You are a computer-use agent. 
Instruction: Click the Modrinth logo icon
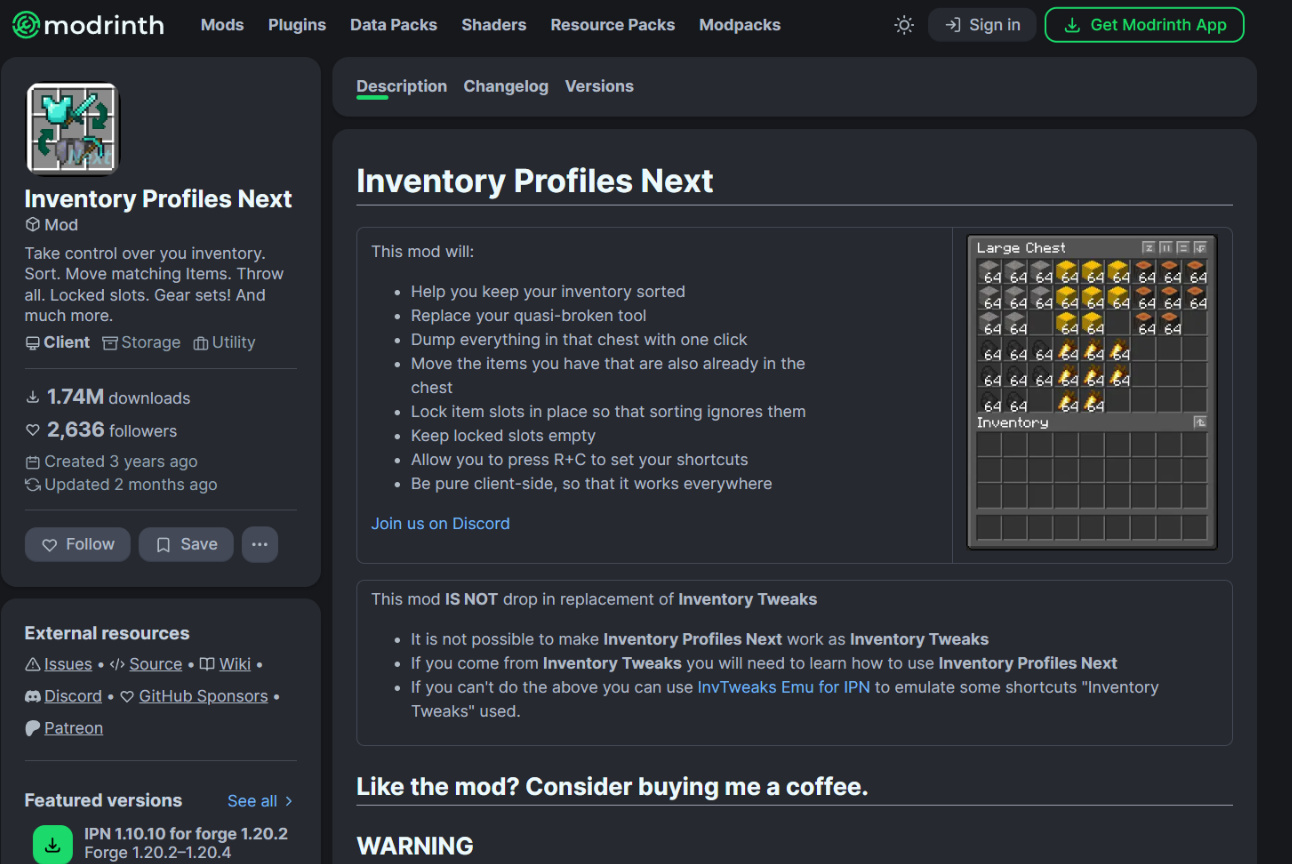click(x=26, y=25)
